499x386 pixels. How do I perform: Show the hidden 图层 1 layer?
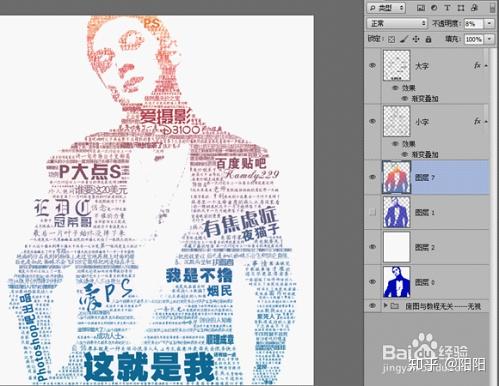point(372,212)
